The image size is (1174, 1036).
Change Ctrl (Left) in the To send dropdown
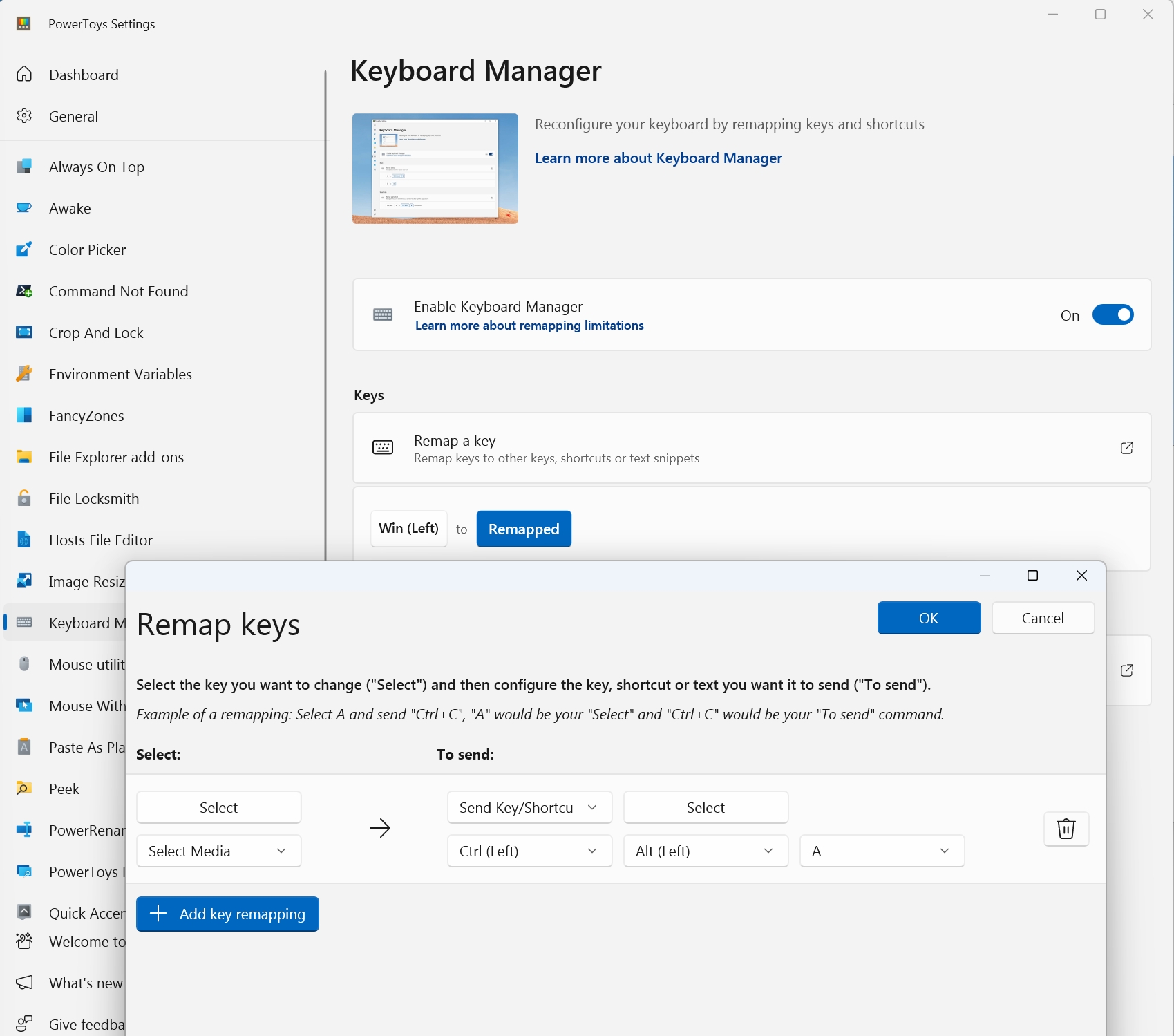(529, 851)
